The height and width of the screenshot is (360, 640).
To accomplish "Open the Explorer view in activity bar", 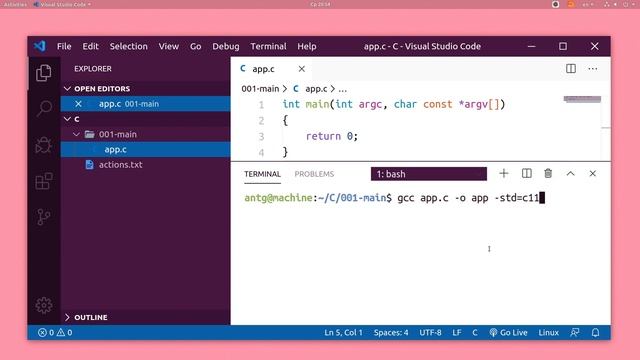I will click(44, 73).
